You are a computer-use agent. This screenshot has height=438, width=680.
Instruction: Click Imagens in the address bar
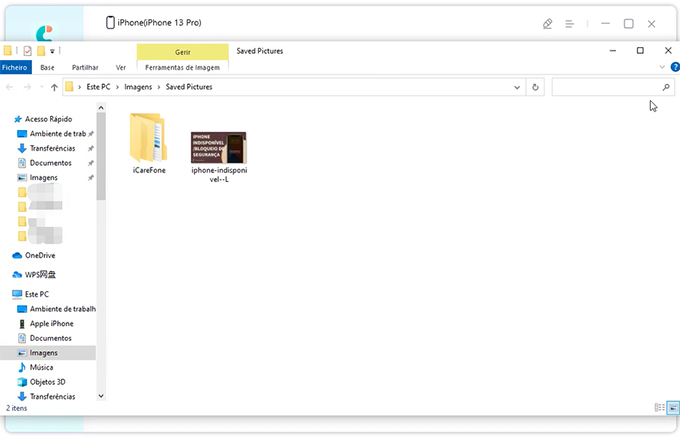pos(138,87)
